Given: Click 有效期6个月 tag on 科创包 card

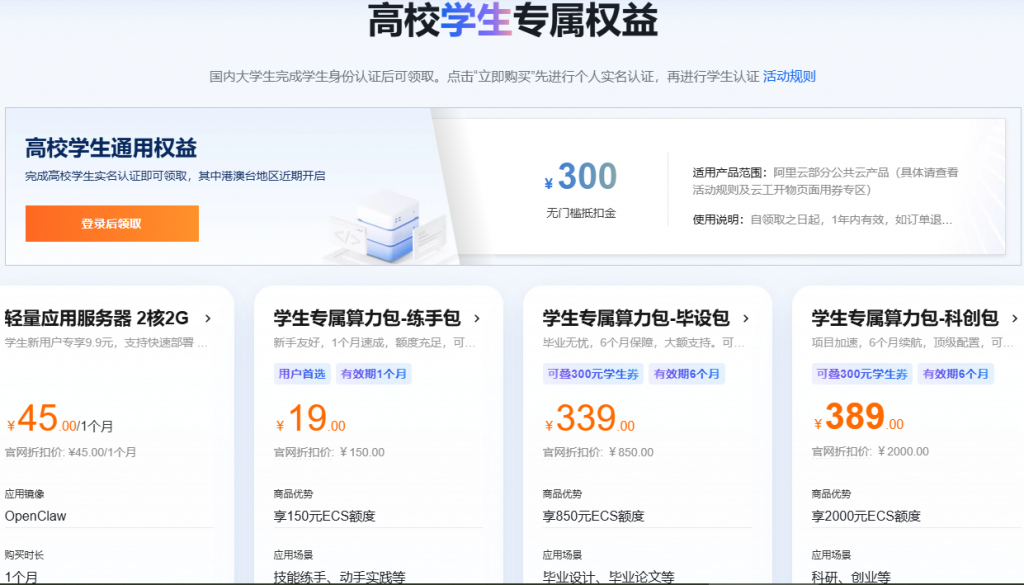Looking at the screenshot, I should [956, 374].
